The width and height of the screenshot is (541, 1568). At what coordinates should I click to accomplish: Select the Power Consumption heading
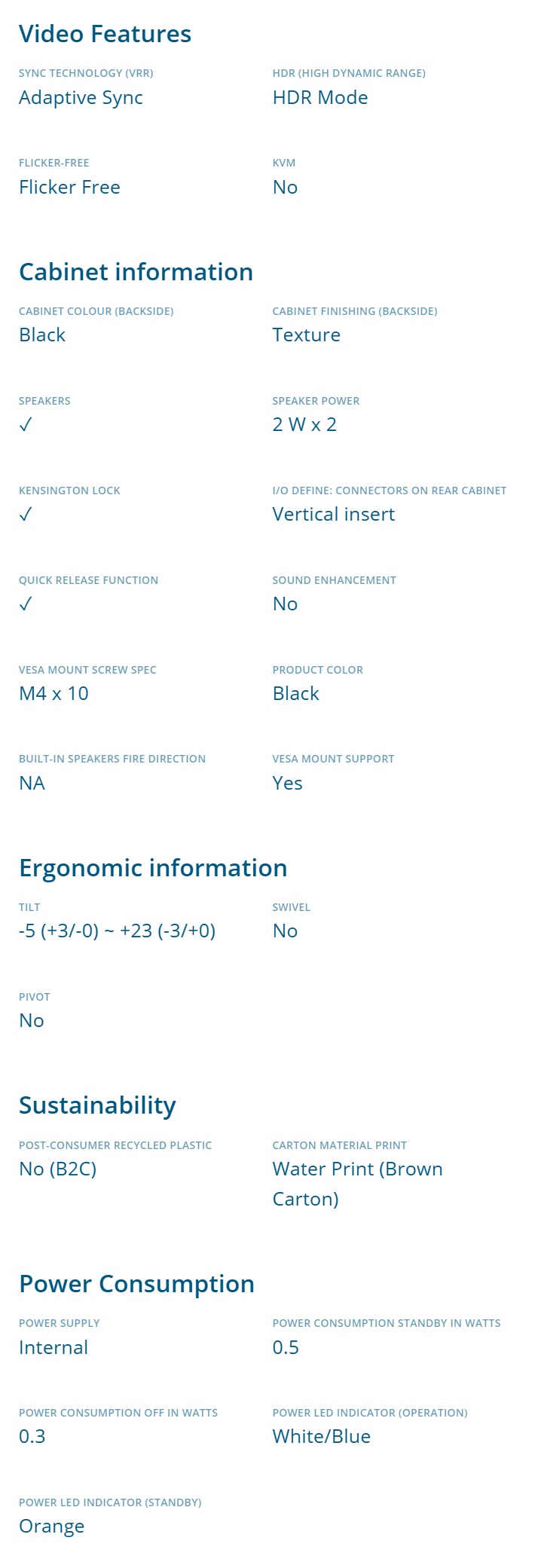(136, 1284)
